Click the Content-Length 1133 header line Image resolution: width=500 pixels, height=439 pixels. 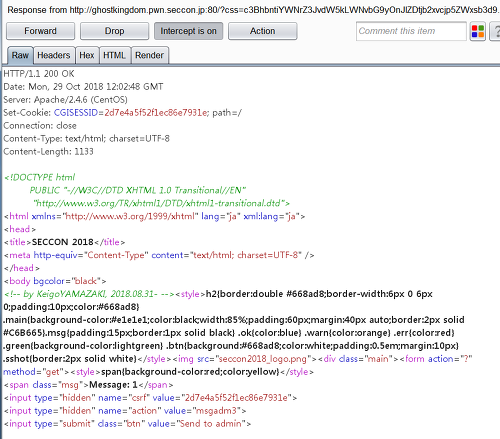[48, 152]
